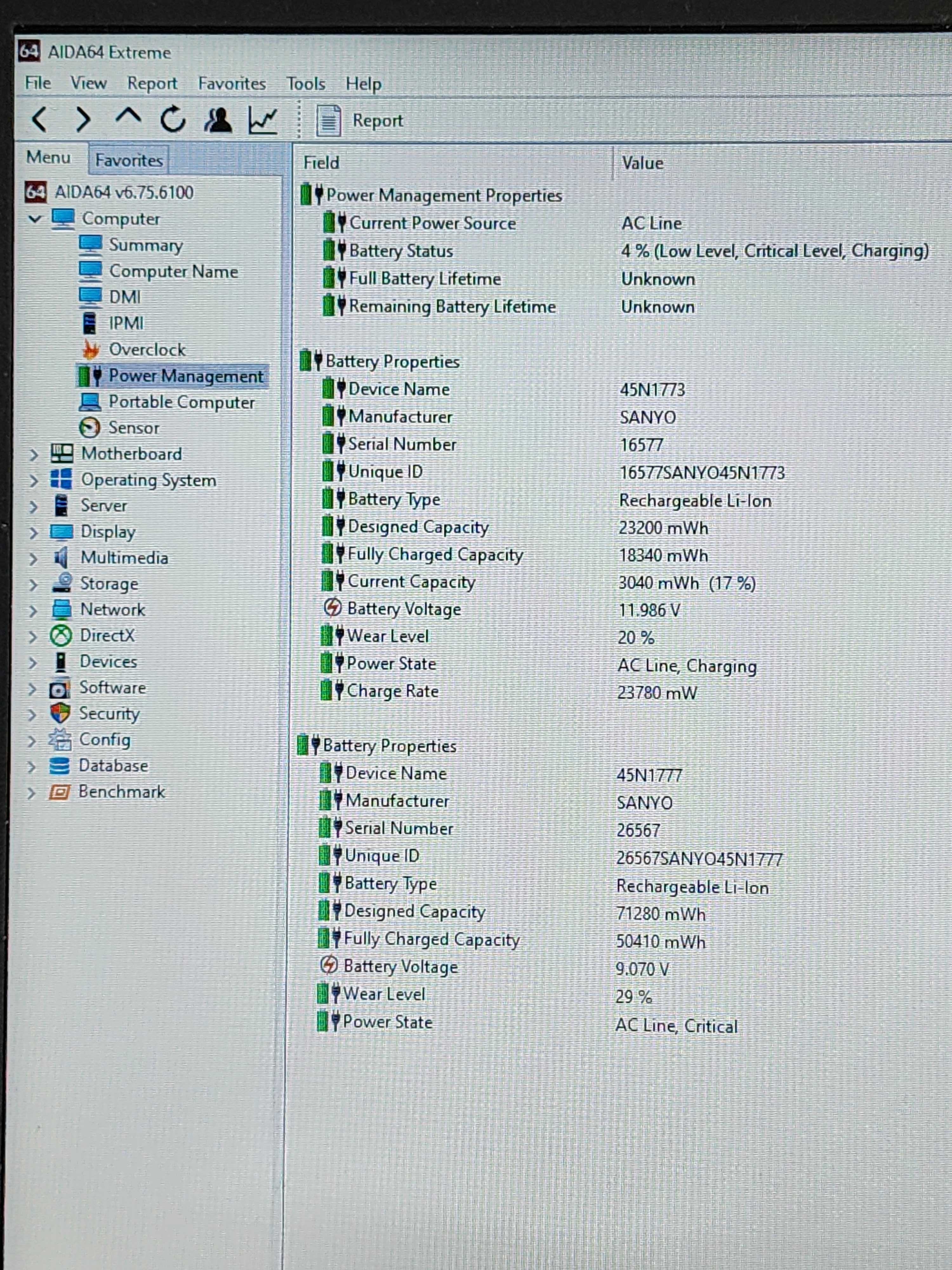This screenshot has height=1270, width=952.
Task: Go forward with the right arrow button
Action: (x=84, y=121)
